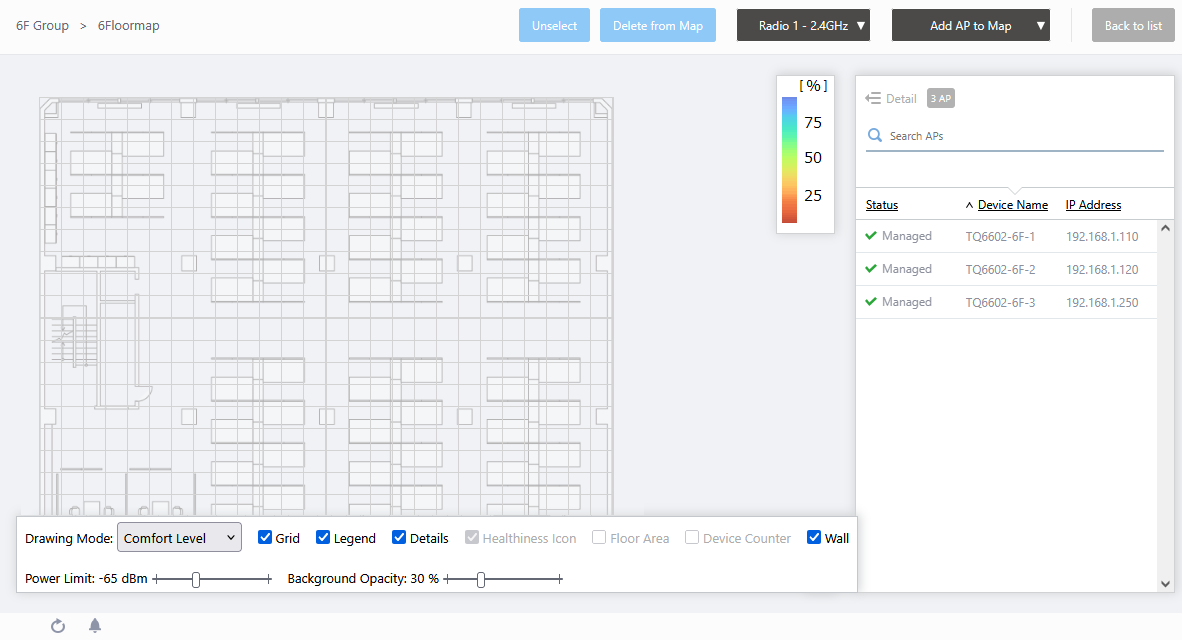Click the Search APs input field

[1020, 136]
